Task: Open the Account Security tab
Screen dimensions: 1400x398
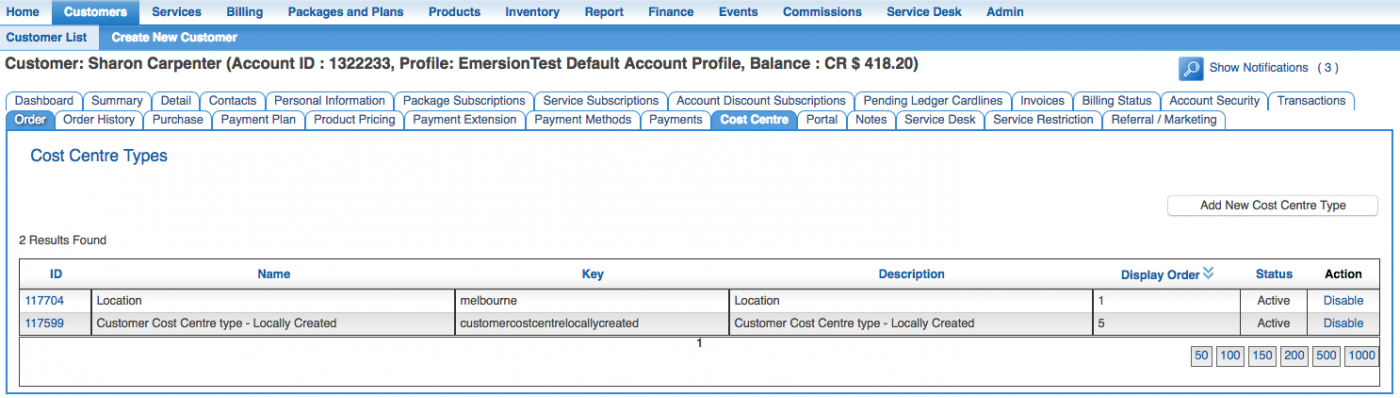Action: point(1214,101)
